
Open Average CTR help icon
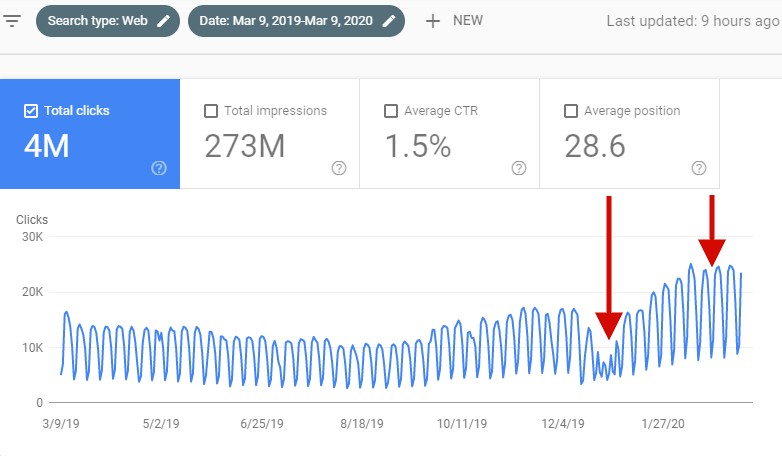[x=519, y=168]
